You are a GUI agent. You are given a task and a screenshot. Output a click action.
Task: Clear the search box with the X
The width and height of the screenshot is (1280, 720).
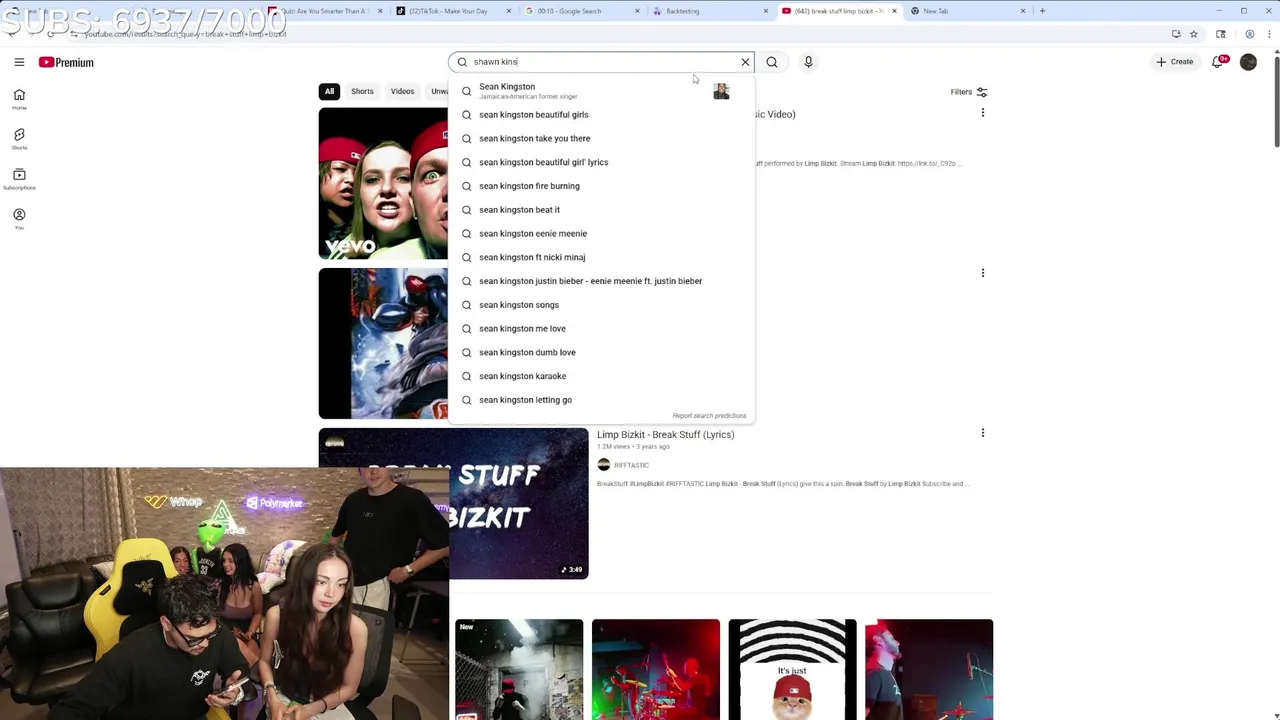click(745, 62)
